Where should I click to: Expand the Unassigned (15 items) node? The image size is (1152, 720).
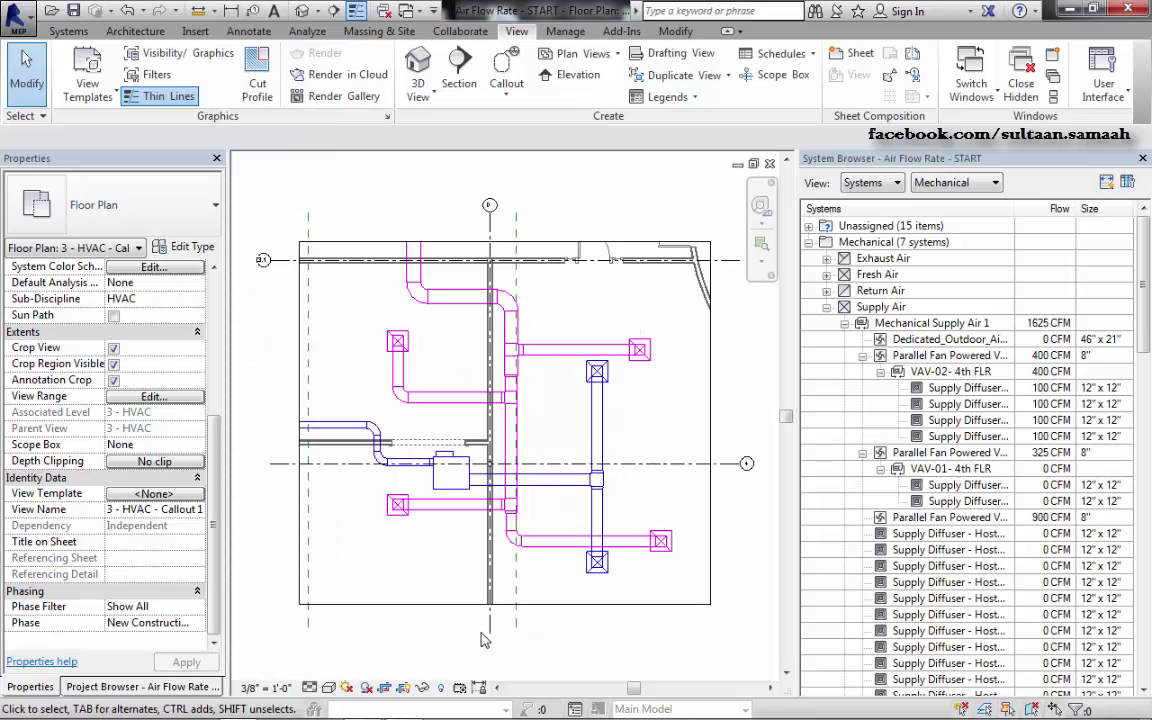coord(809,227)
